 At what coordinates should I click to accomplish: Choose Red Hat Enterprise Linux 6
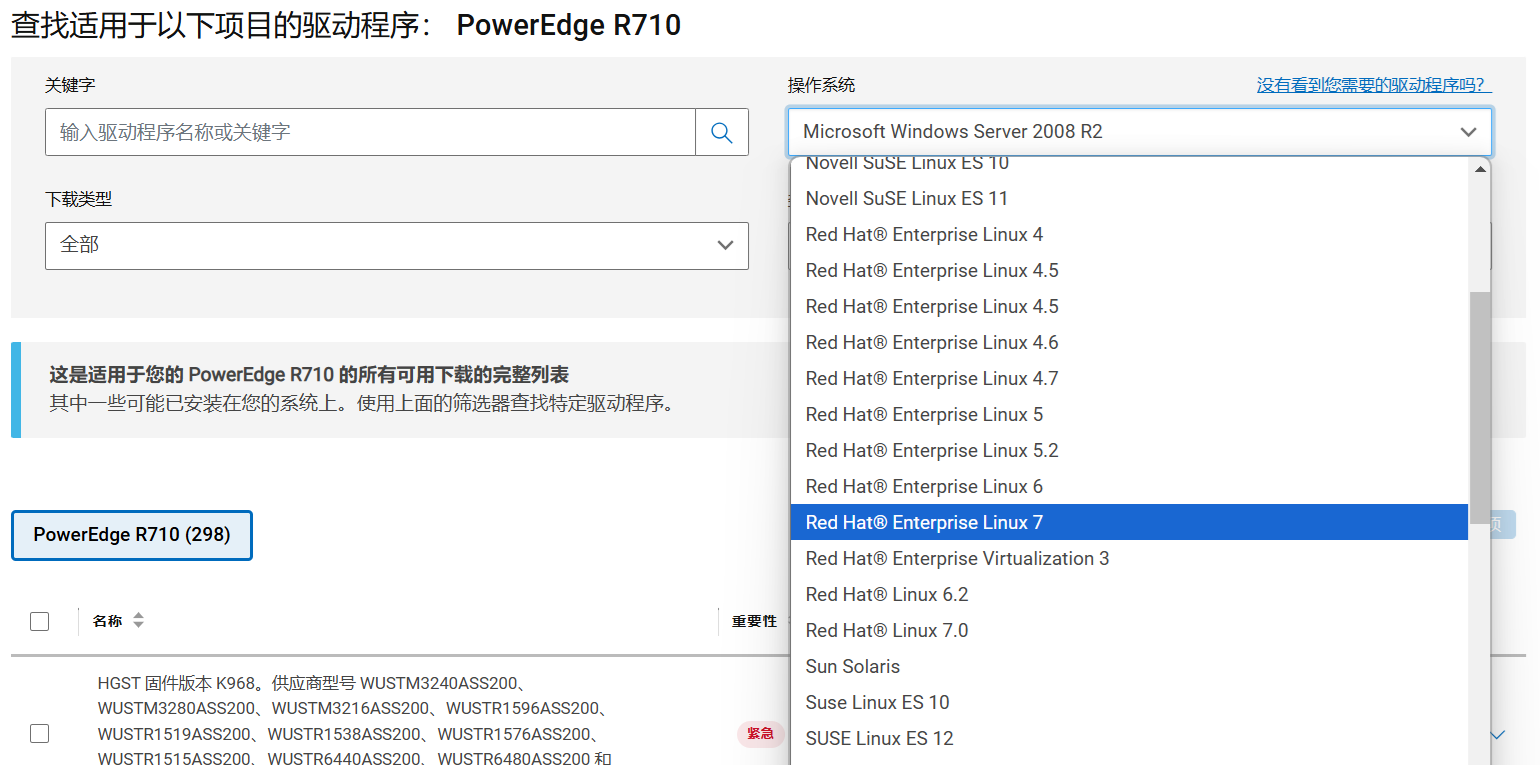tap(924, 486)
